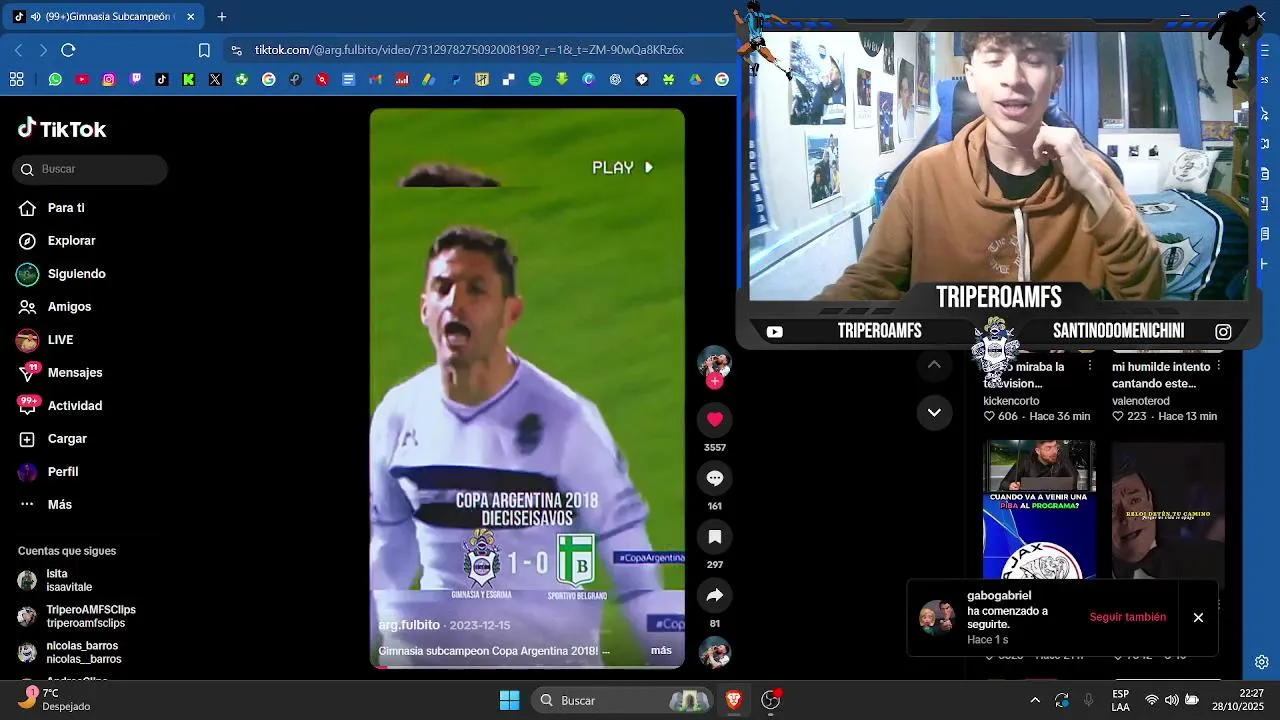Open Spotify bookmark in bookmarks bar

pos(535,79)
